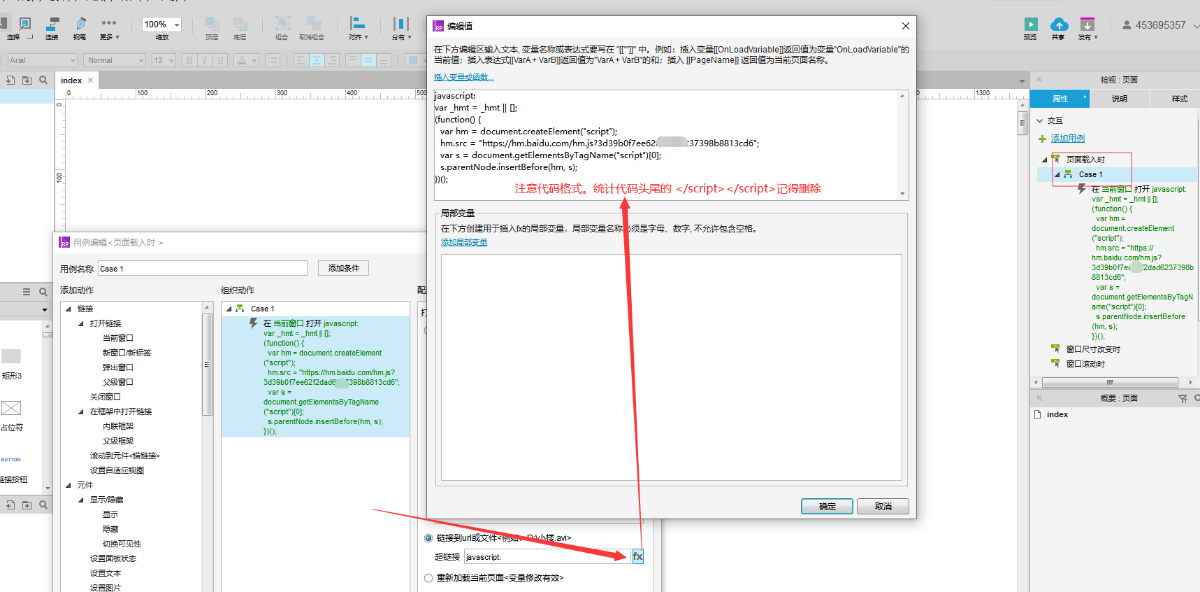Image resolution: width=1200 pixels, height=592 pixels.
Task: Click add folder icon in pages panel
Action: coord(28,80)
